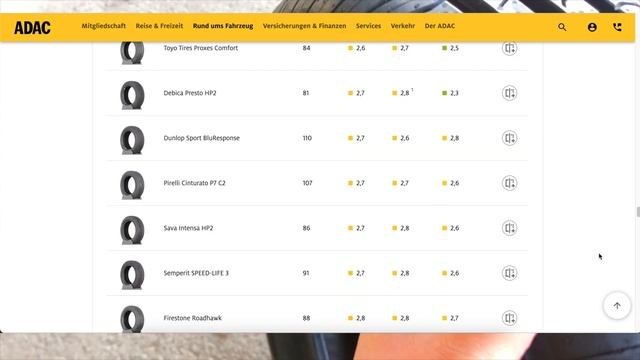
Task: Add Debica Presto HP2 to comparison
Action: [509, 93]
